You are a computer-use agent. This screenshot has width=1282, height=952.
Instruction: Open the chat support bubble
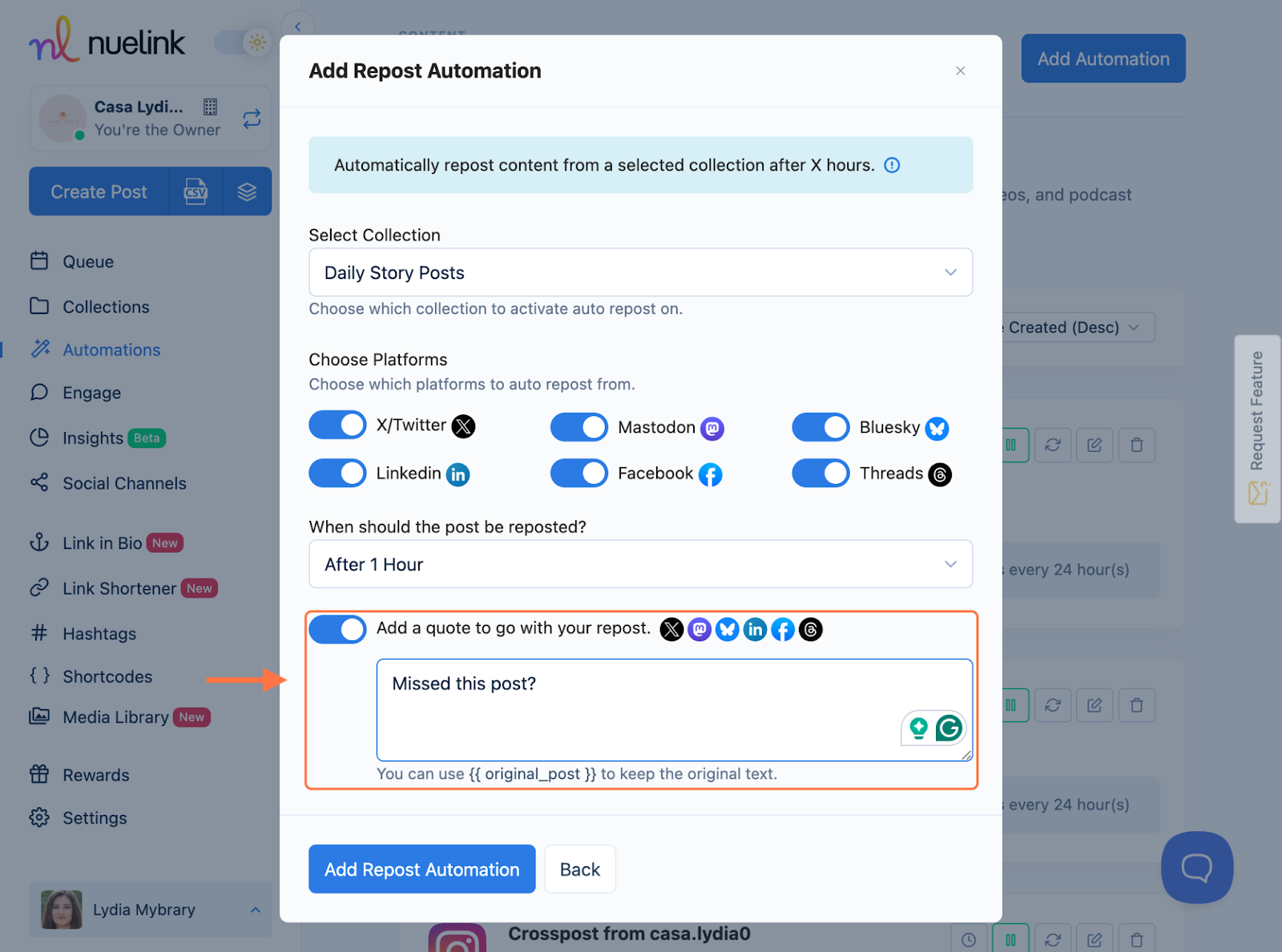(x=1197, y=867)
